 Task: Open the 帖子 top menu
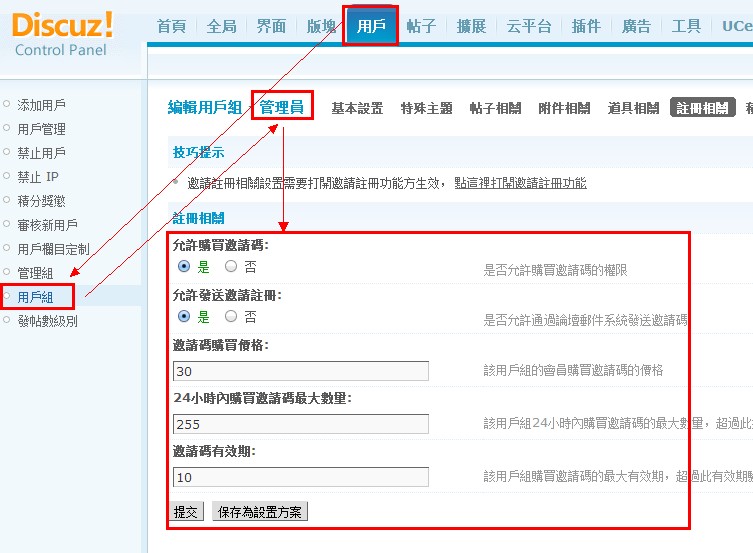pyautogui.click(x=421, y=27)
